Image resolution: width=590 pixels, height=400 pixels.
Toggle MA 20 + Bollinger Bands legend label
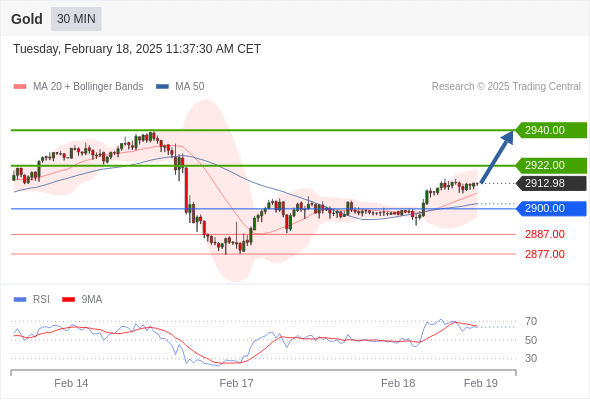pyautogui.click(x=88, y=87)
